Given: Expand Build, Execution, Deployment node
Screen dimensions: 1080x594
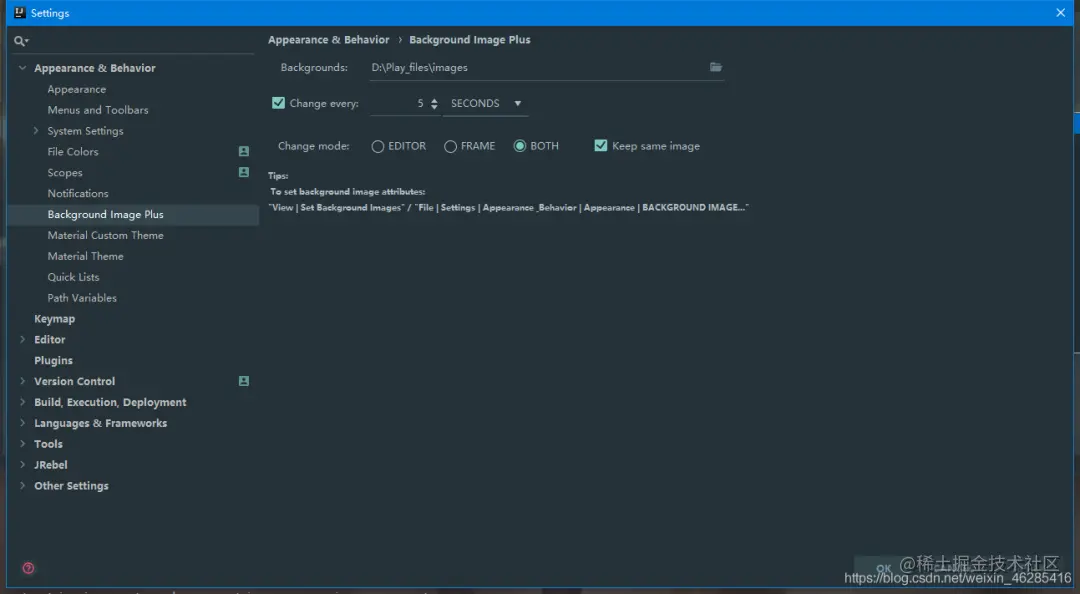Looking at the screenshot, I should 23,402.
